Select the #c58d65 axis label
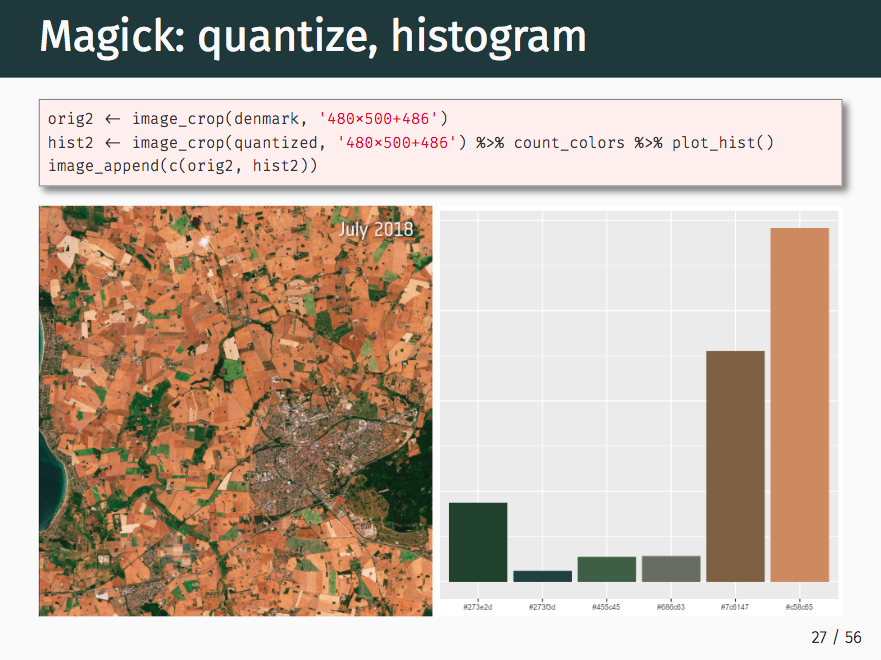881x660 pixels. pos(802,605)
